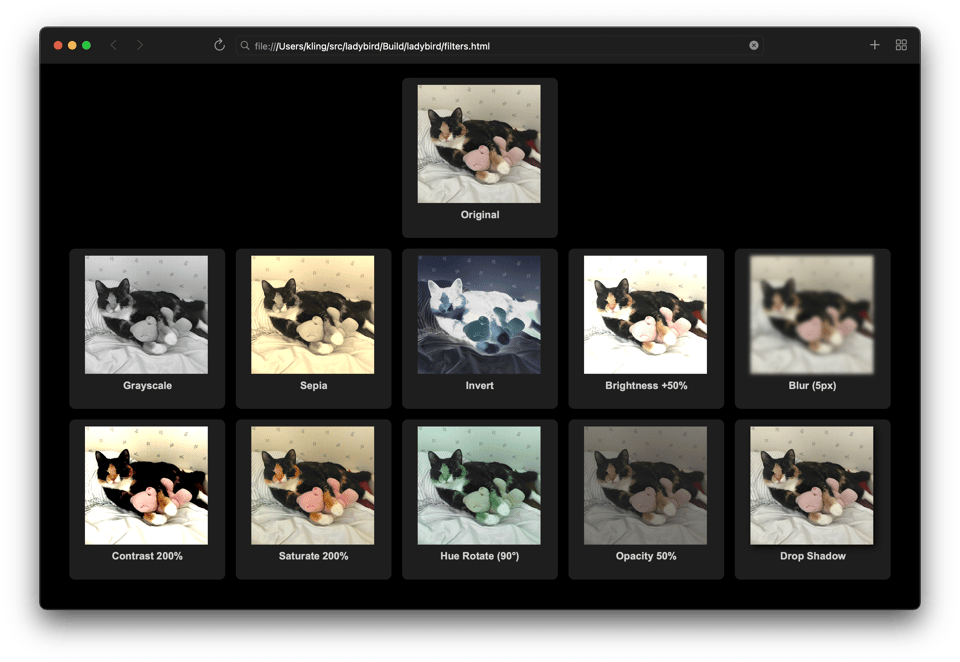
Task: Click the Opacity 50% preview
Action: [646, 485]
